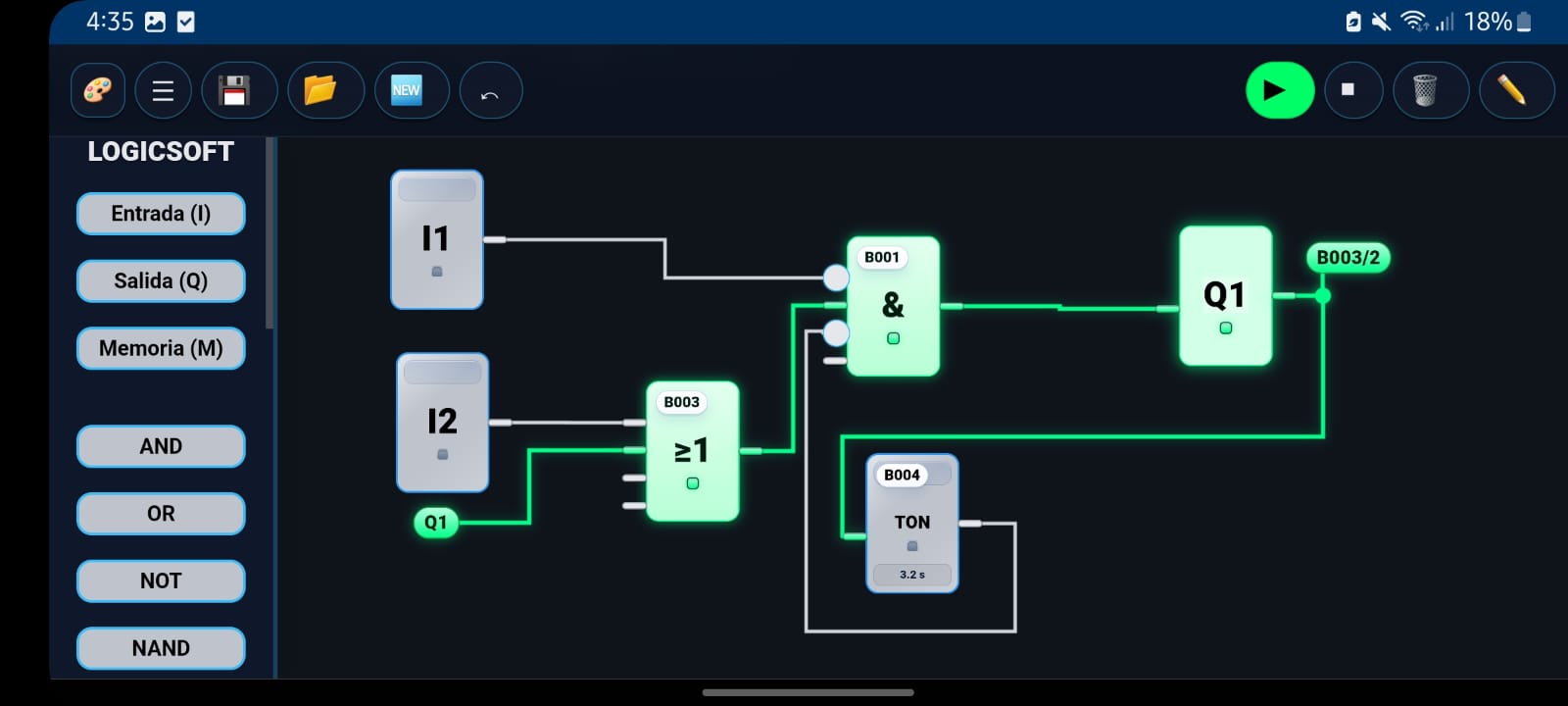
Task: Add a Salida (Q) block
Action: click(161, 281)
